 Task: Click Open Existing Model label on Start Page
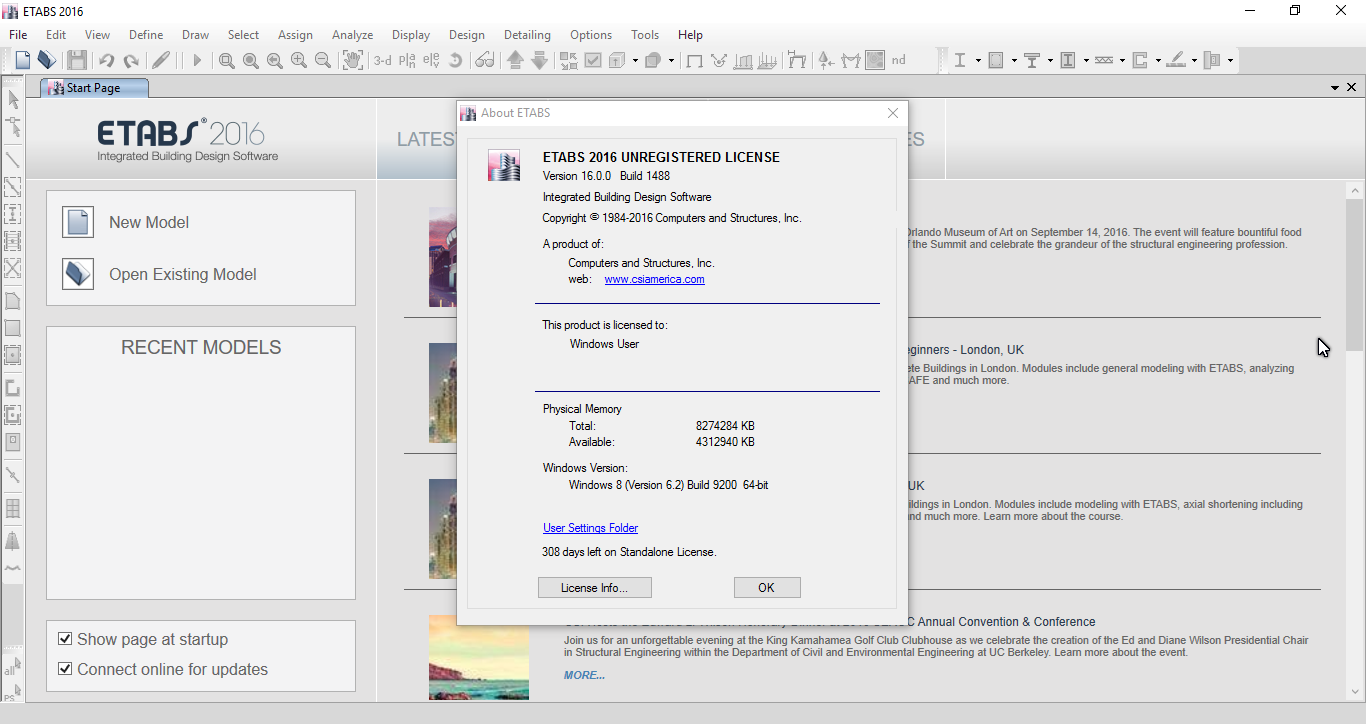(183, 274)
